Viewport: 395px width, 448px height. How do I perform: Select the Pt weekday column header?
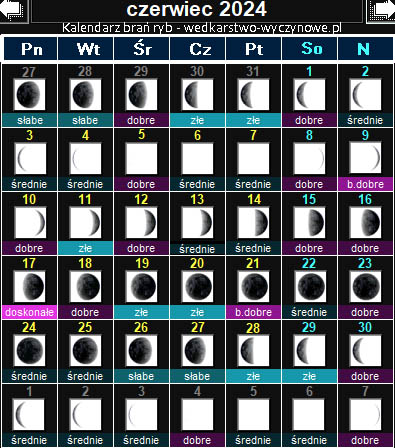[x=254, y=49]
